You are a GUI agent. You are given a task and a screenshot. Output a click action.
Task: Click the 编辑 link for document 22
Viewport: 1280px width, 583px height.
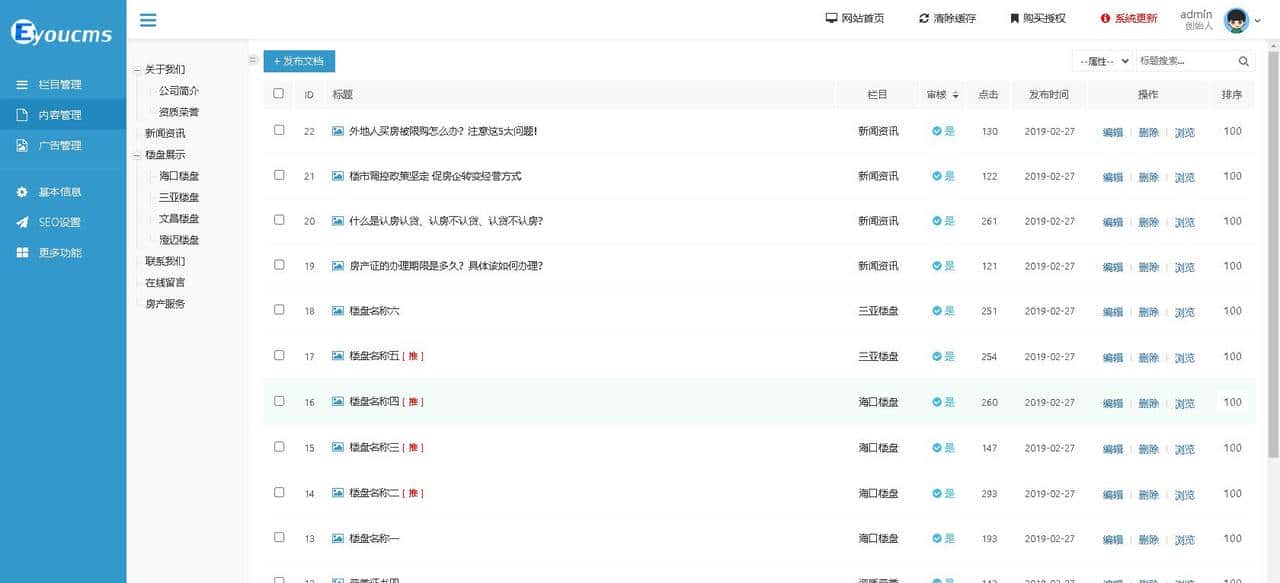(1113, 131)
